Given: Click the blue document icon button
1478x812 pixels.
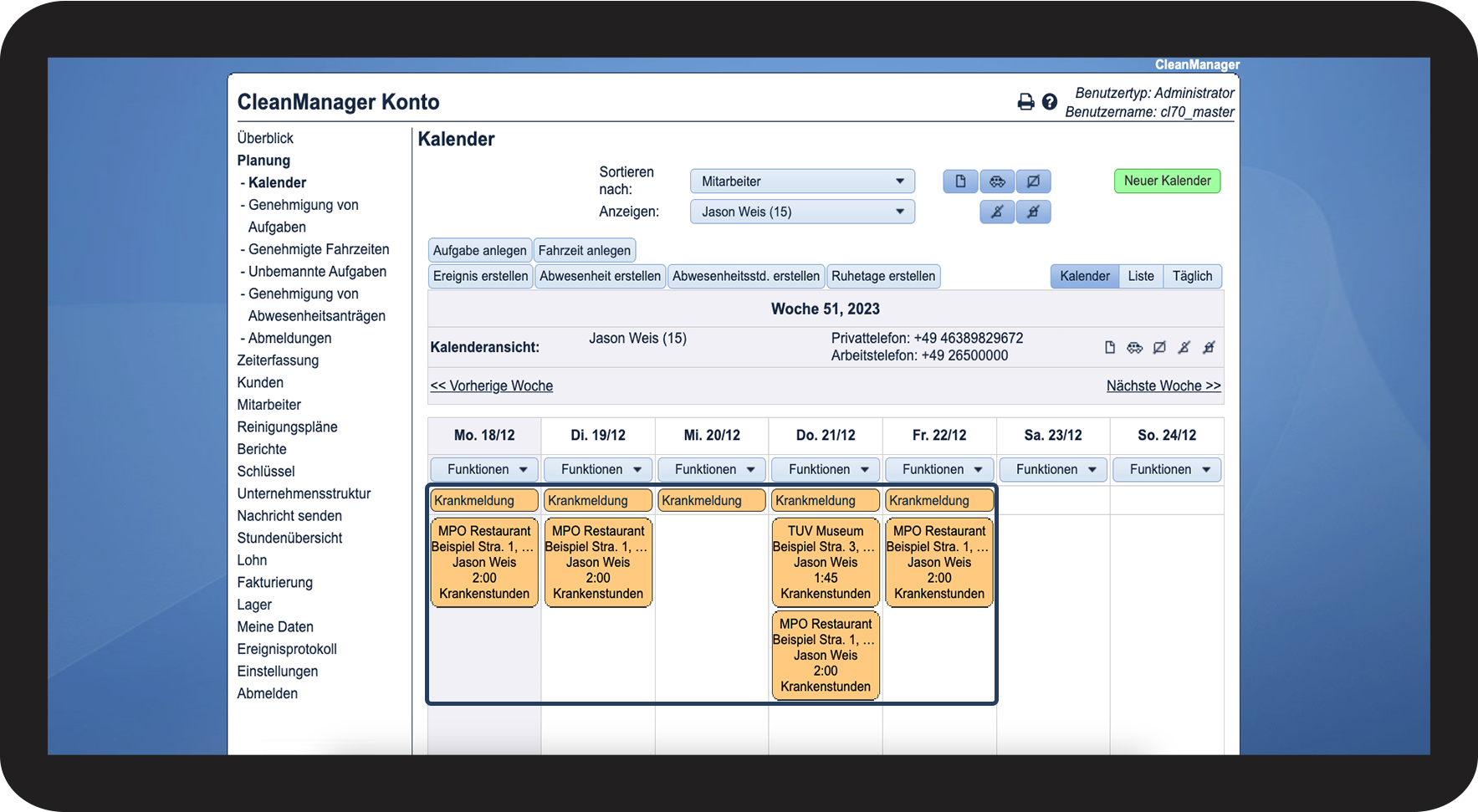Looking at the screenshot, I should point(961,181).
